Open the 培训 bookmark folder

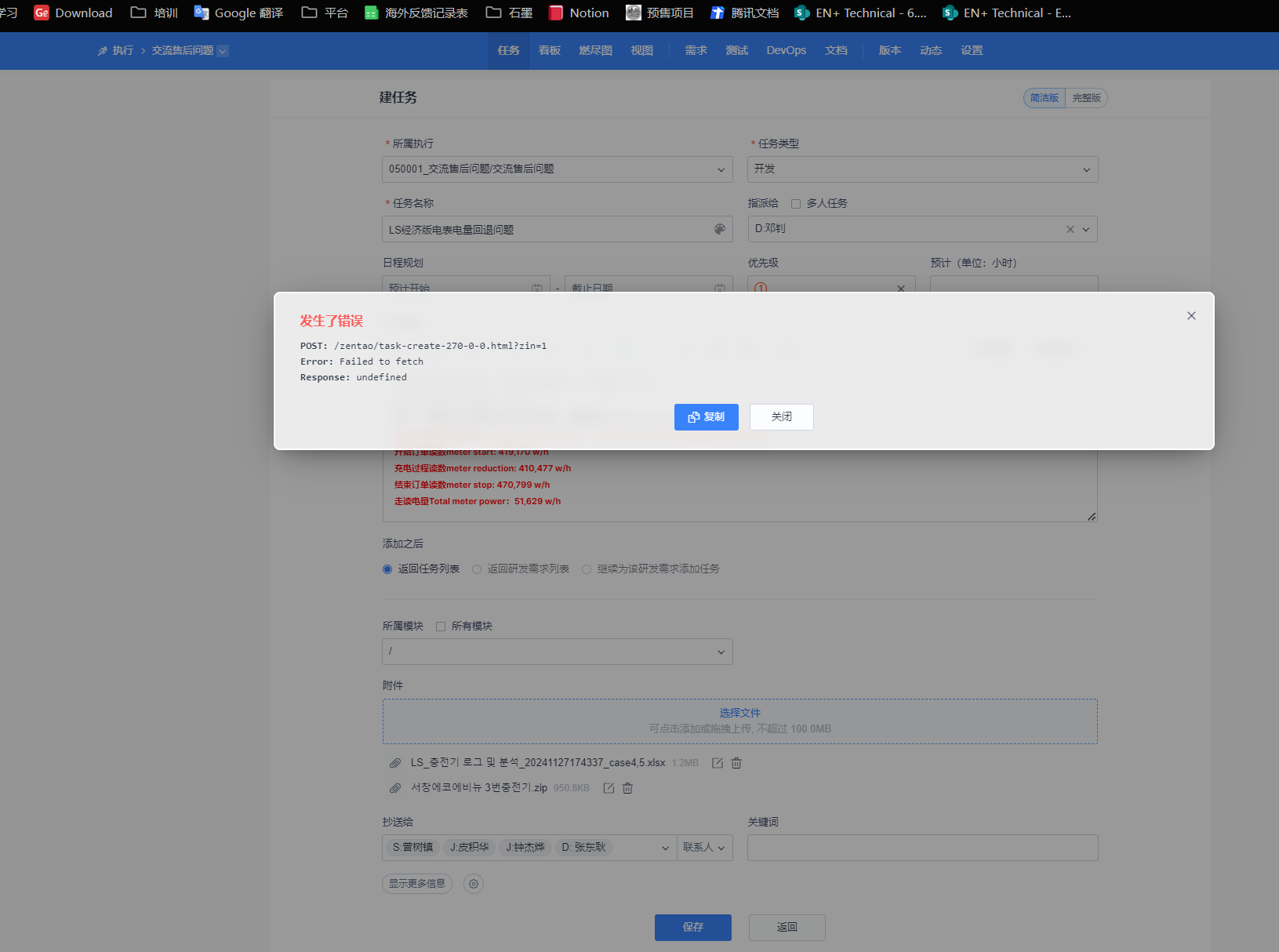[x=154, y=13]
